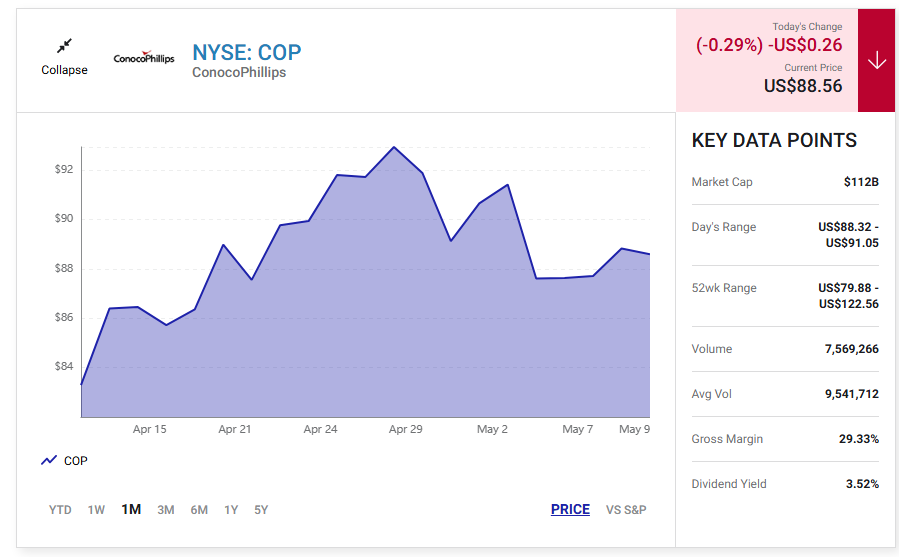Screen dimensions: 899x557
Task: Select the 6M time range
Action: (199, 509)
